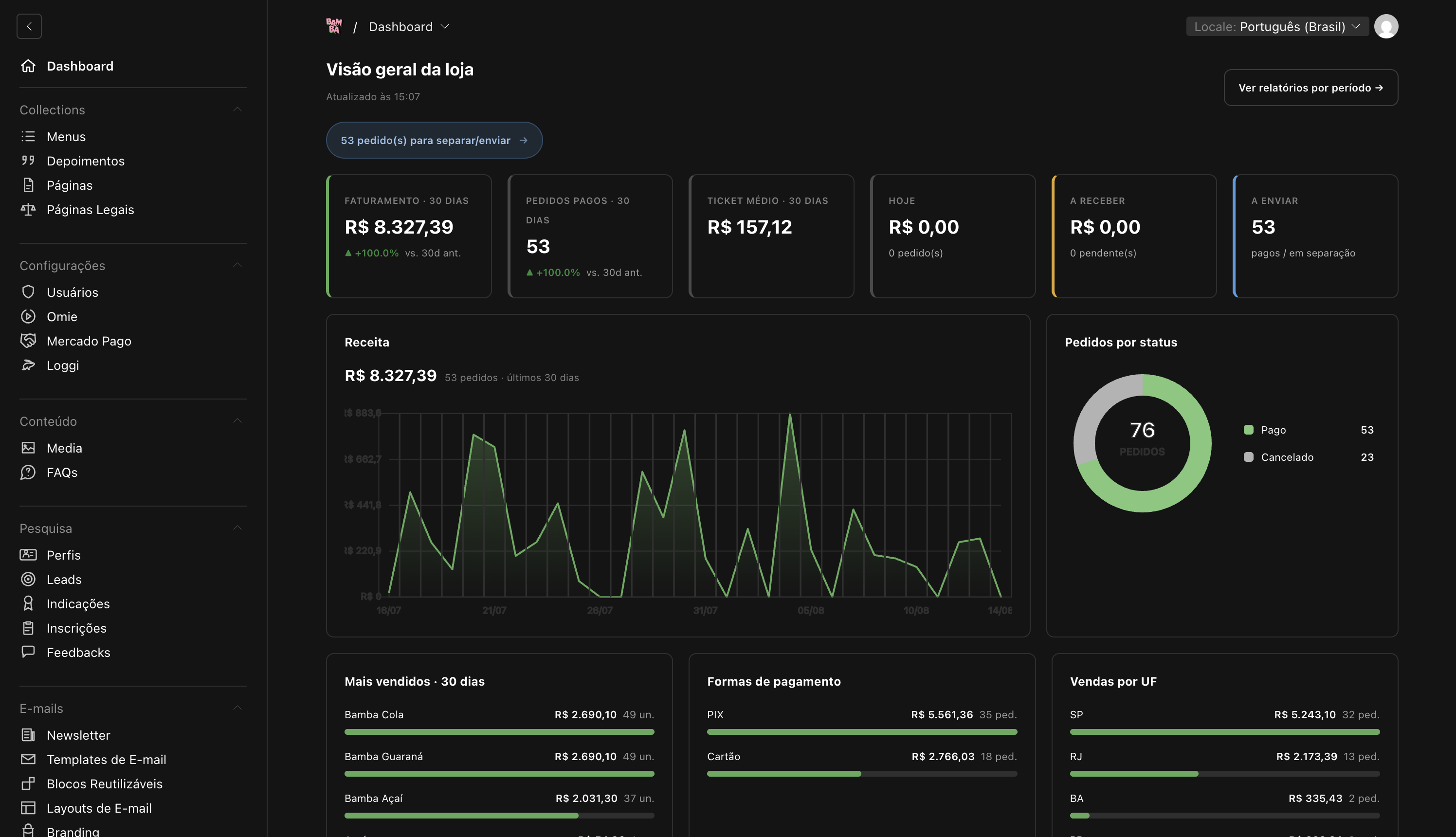Click the Depoimentos quote icon
The height and width of the screenshot is (837, 1456).
pyautogui.click(x=28, y=161)
